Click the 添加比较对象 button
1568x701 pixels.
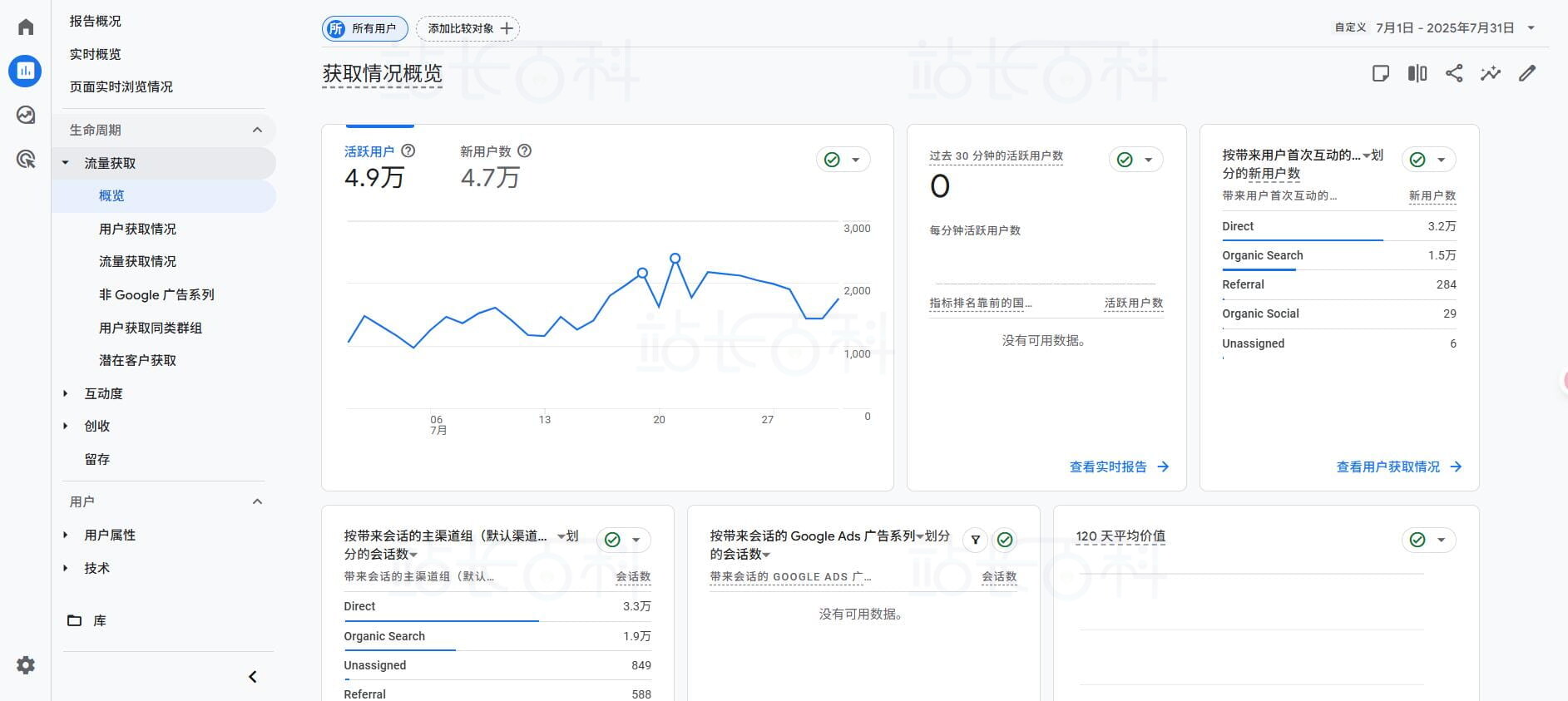(x=467, y=28)
